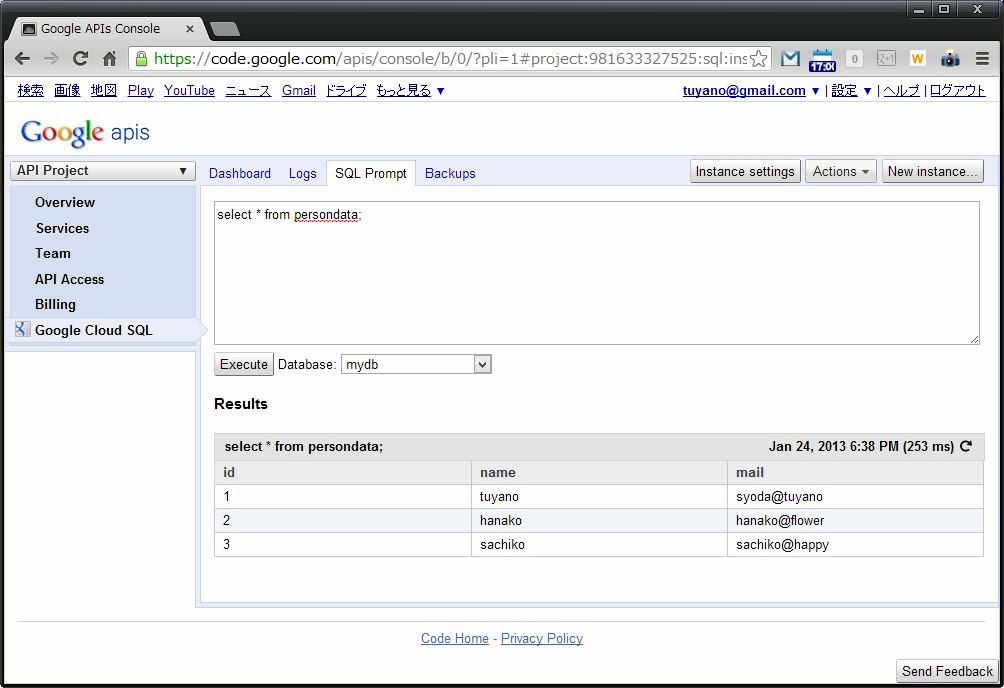Switch to the Logs tab

point(302,173)
